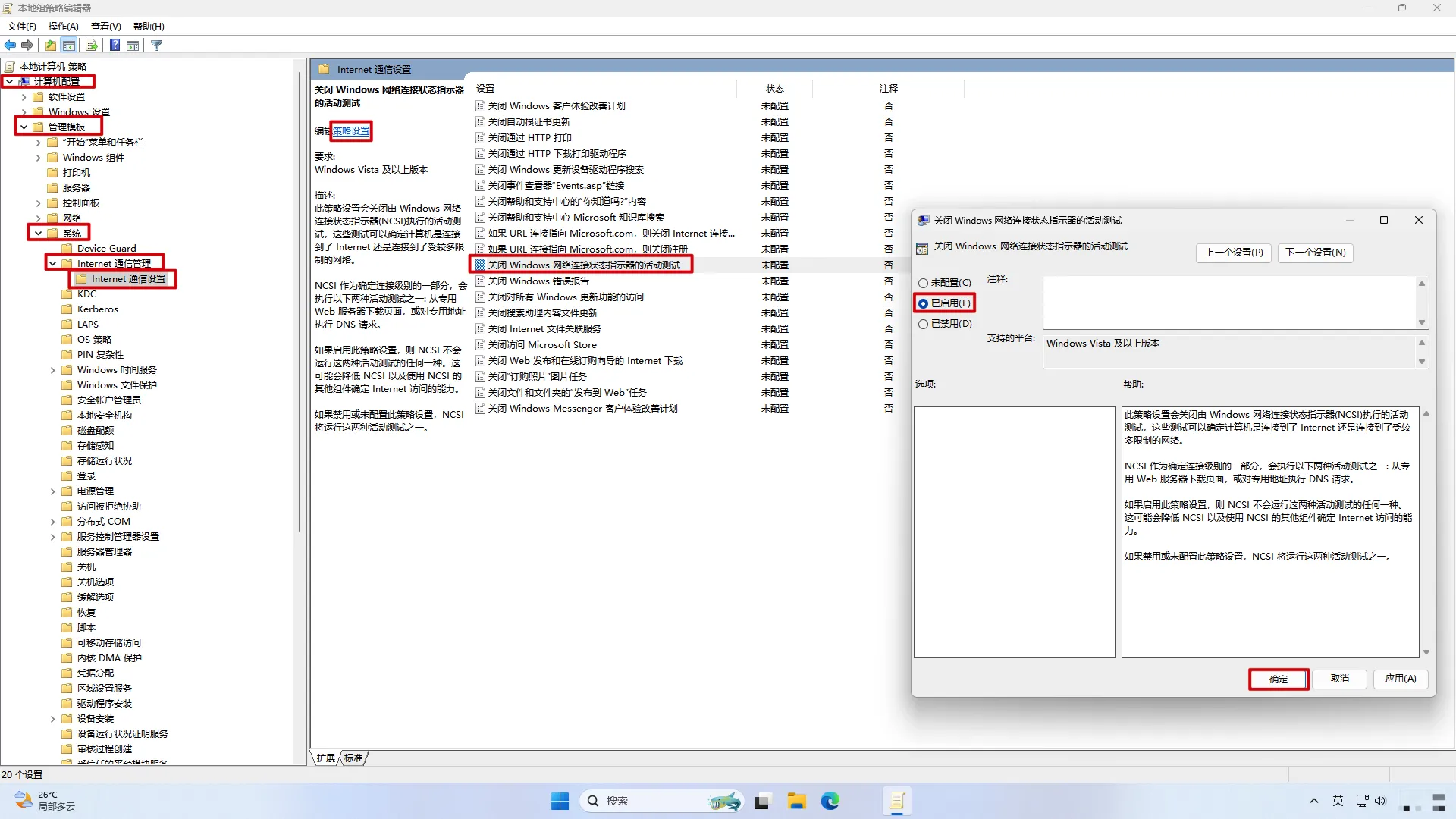Collapse the Internet 通信管理 tree node
The image size is (1456, 819).
point(52,264)
